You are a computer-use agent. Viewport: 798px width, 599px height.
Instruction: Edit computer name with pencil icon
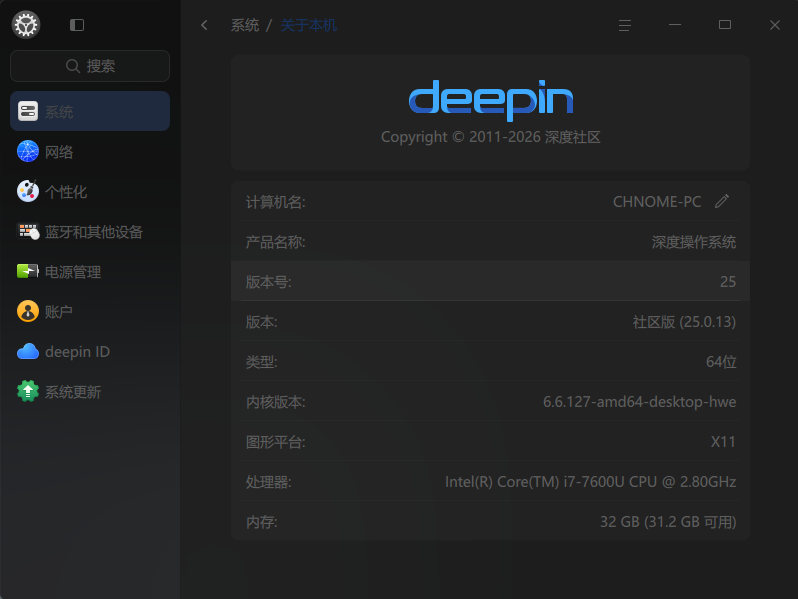click(722, 201)
